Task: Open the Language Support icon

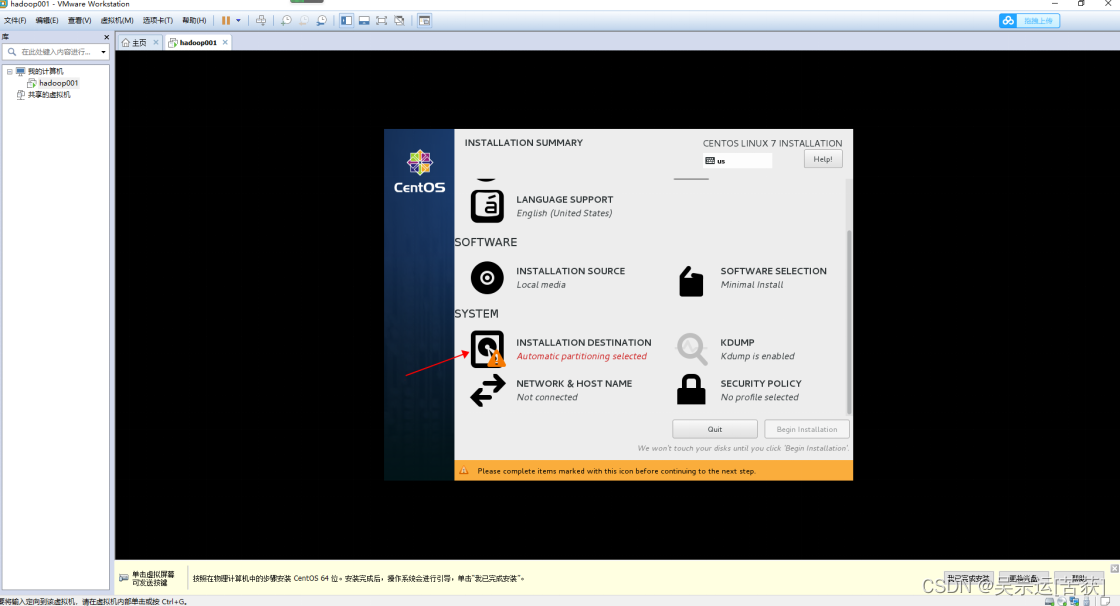Action: (487, 206)
